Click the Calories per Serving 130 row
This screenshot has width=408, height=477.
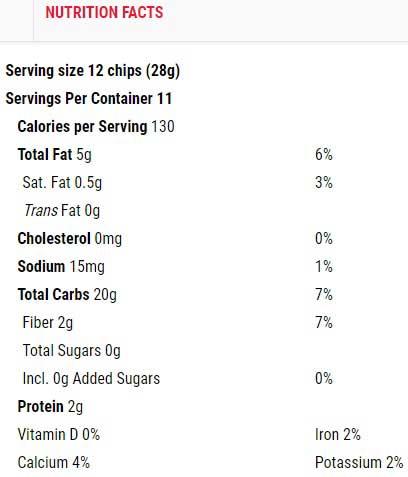(96, 127)
